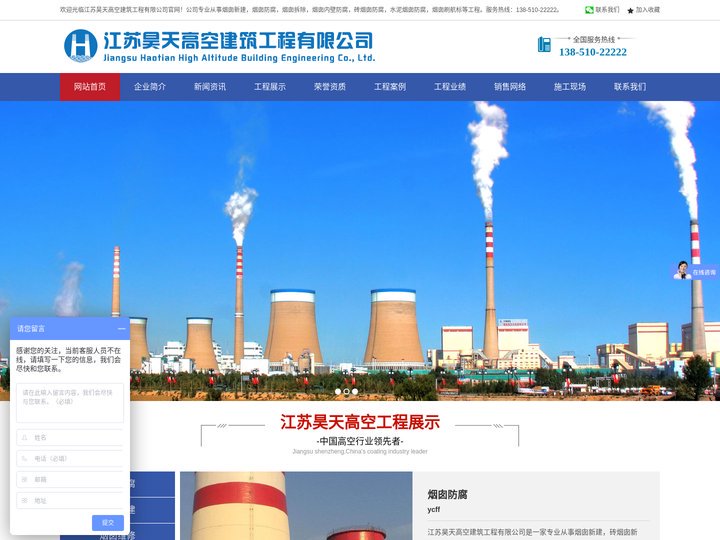The width and height of the screenshot is (720, 540).
Task: Click the chimney project thumbnail image
Action: point(296,506)
